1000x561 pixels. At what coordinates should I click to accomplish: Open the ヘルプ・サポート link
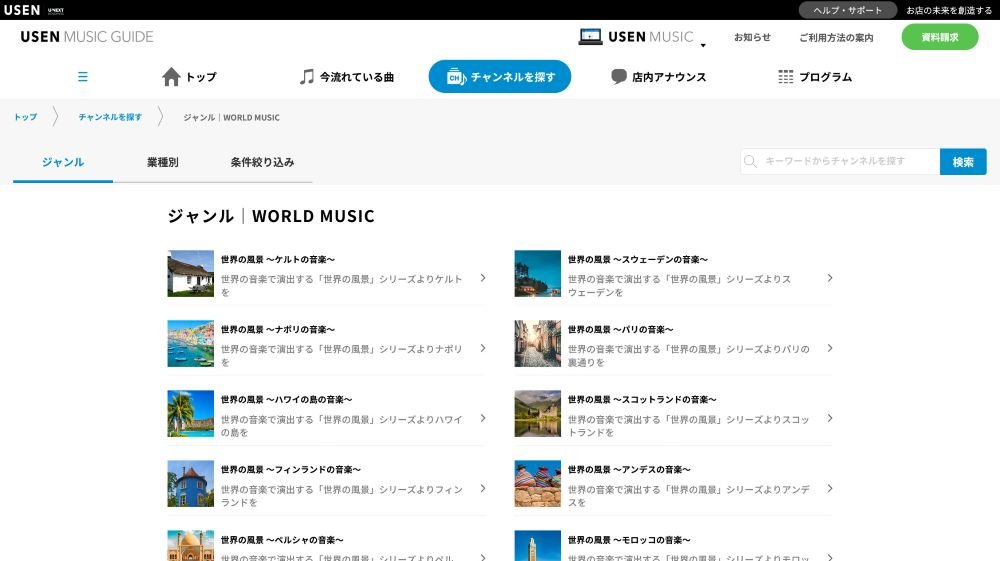848,10
